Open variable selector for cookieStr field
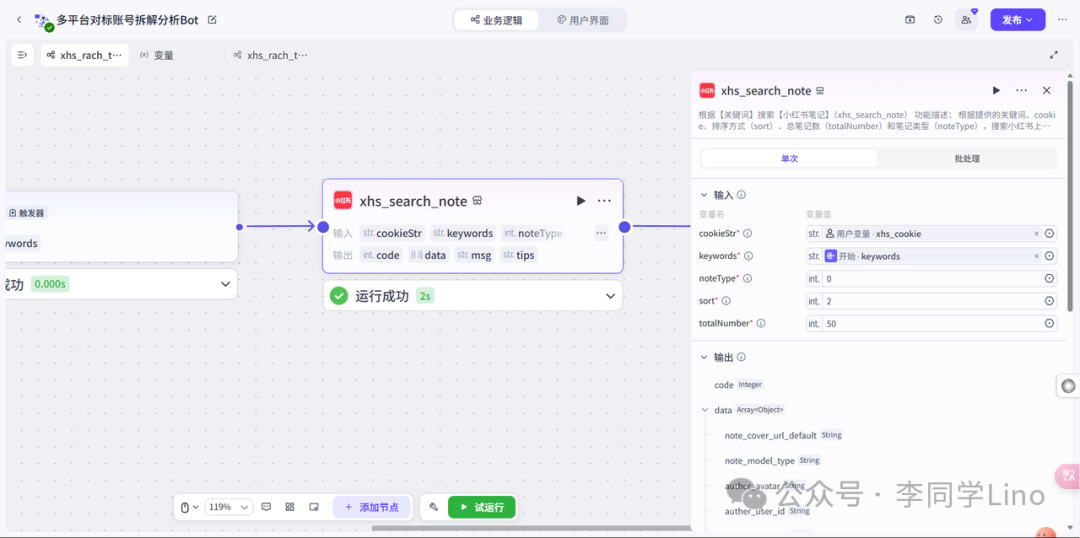Image resolution: width=1080 pixels, height=538 pixels. [x=1049, y=234]
